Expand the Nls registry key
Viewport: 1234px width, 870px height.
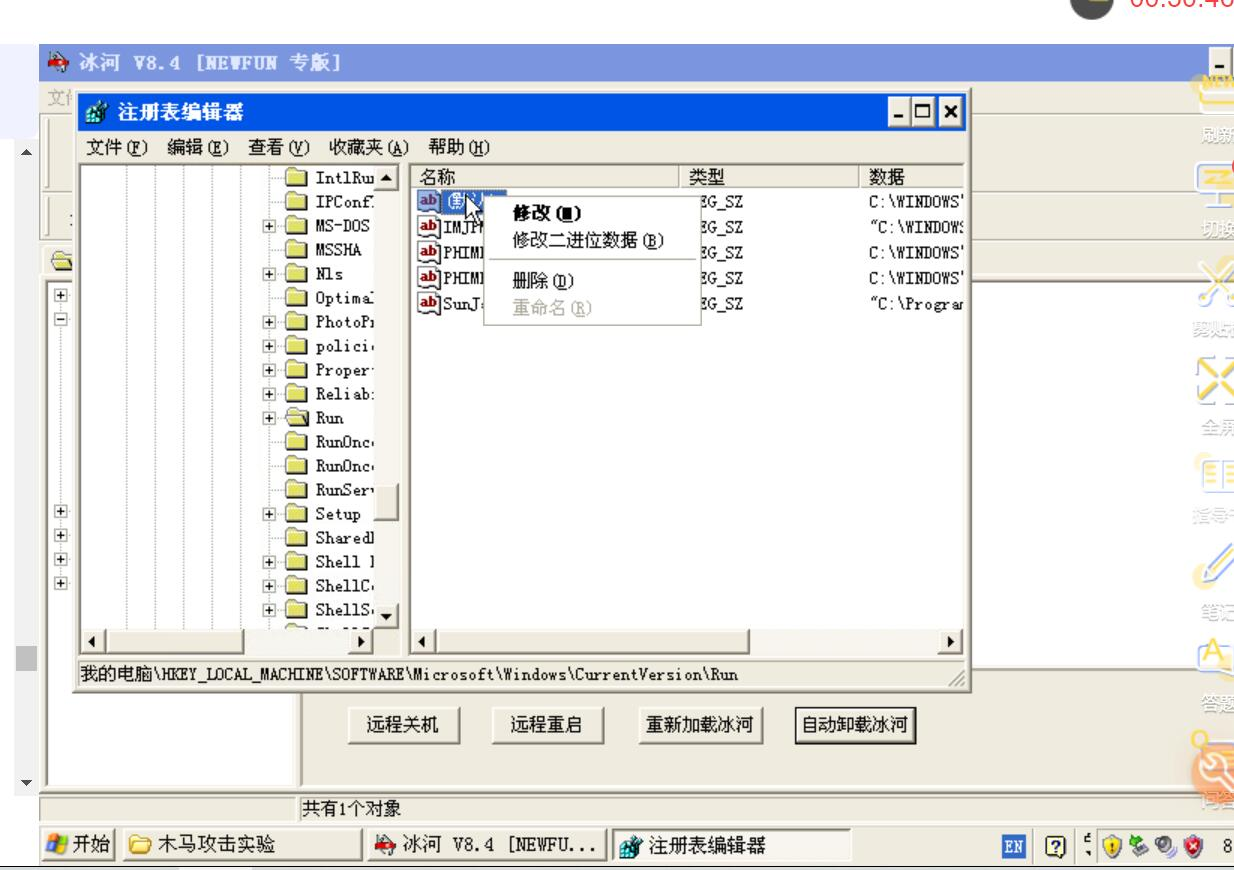point(271,272)
